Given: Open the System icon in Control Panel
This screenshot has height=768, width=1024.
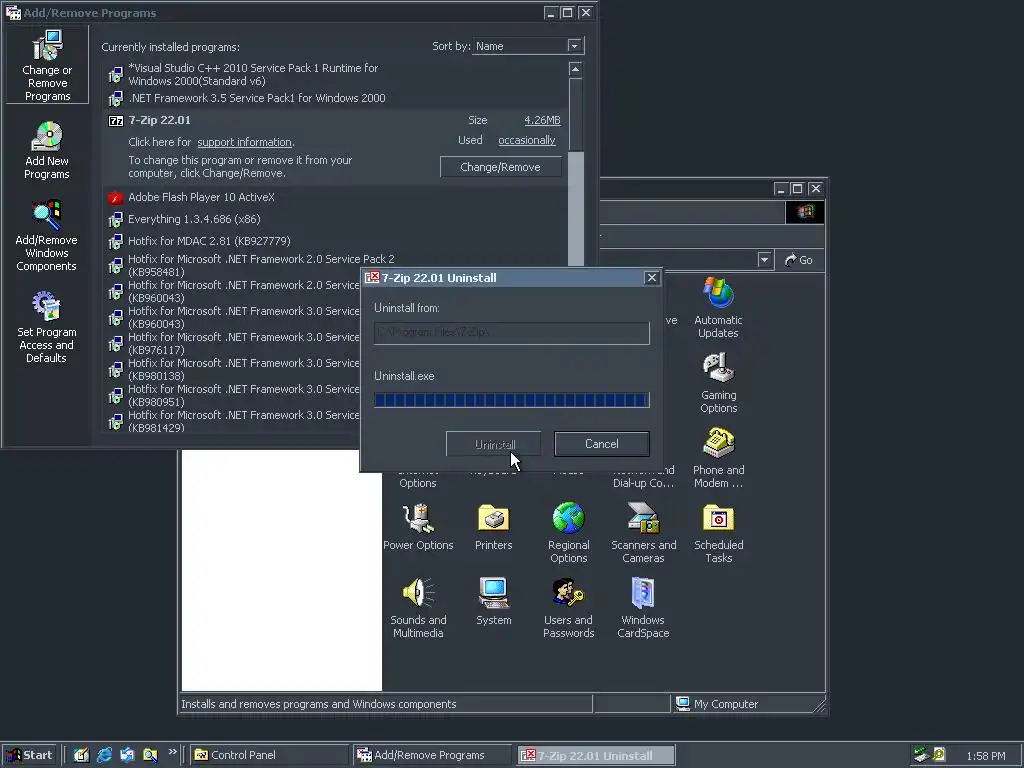Looking at the screenshot, I should pos(493,601).
